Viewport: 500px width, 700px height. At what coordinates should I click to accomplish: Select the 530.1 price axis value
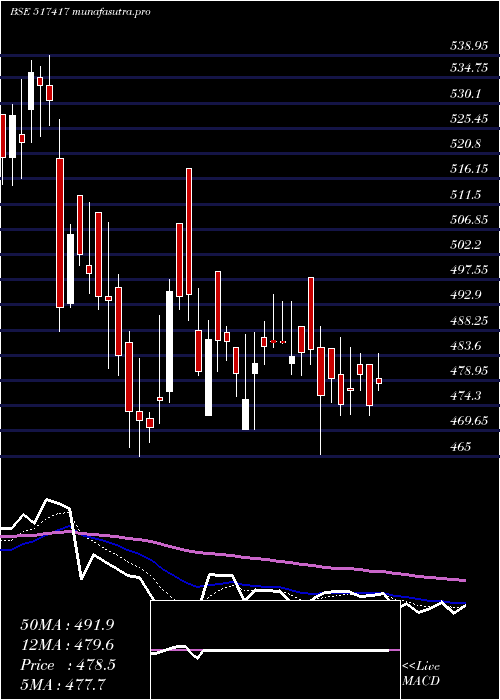[465, 94]
